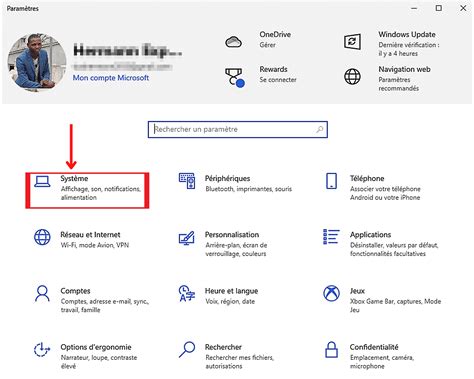Open Options d'ergonomie title

[96, 347]
